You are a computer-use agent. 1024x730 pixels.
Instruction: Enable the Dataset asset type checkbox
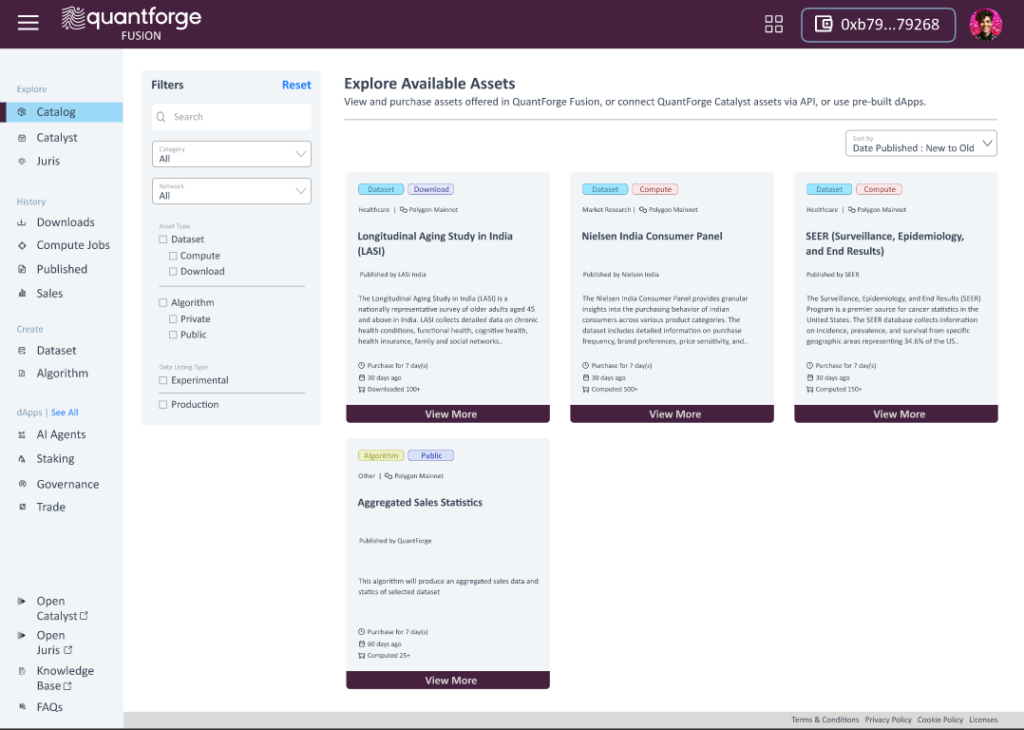pos(163,240)
